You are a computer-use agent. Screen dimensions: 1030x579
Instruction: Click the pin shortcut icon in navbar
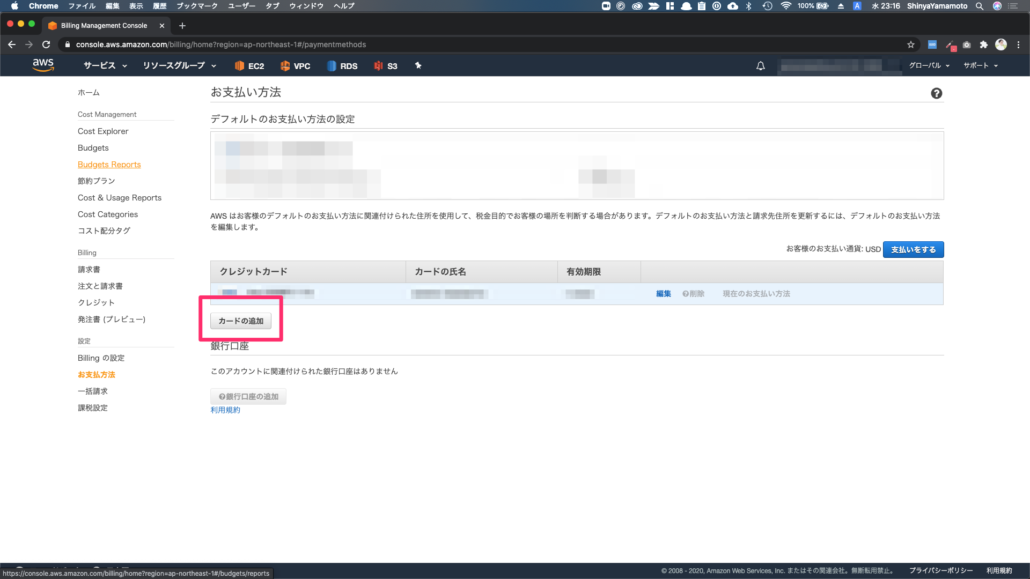pyautogui.click(x=418, y=66)
